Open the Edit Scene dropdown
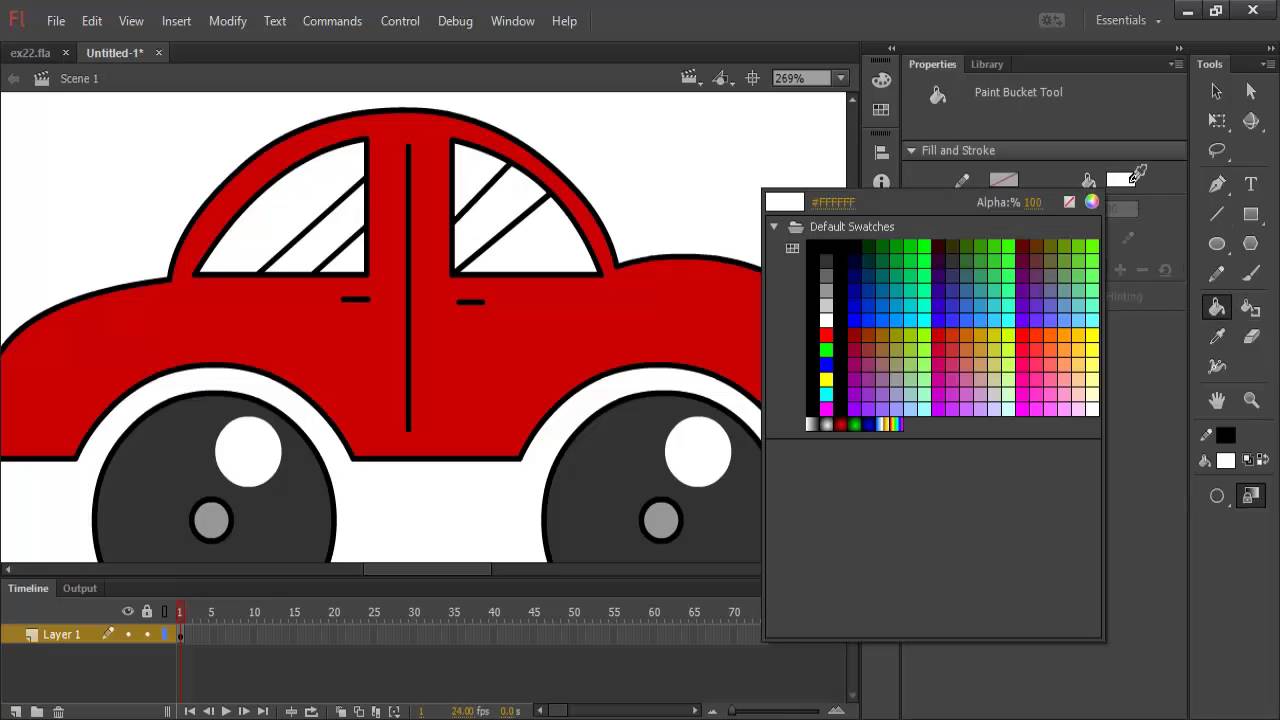This screenshot has height=720, width=1280. pos(689,78)
